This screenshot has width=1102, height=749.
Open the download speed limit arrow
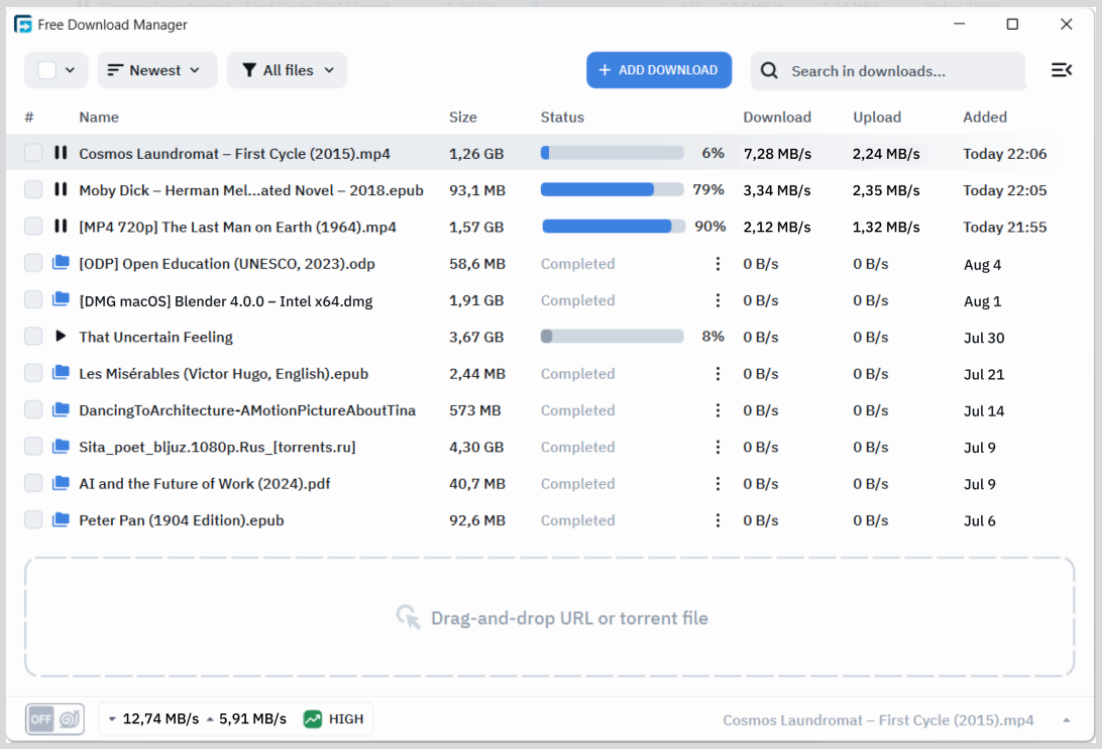click(x=112, y=719)
